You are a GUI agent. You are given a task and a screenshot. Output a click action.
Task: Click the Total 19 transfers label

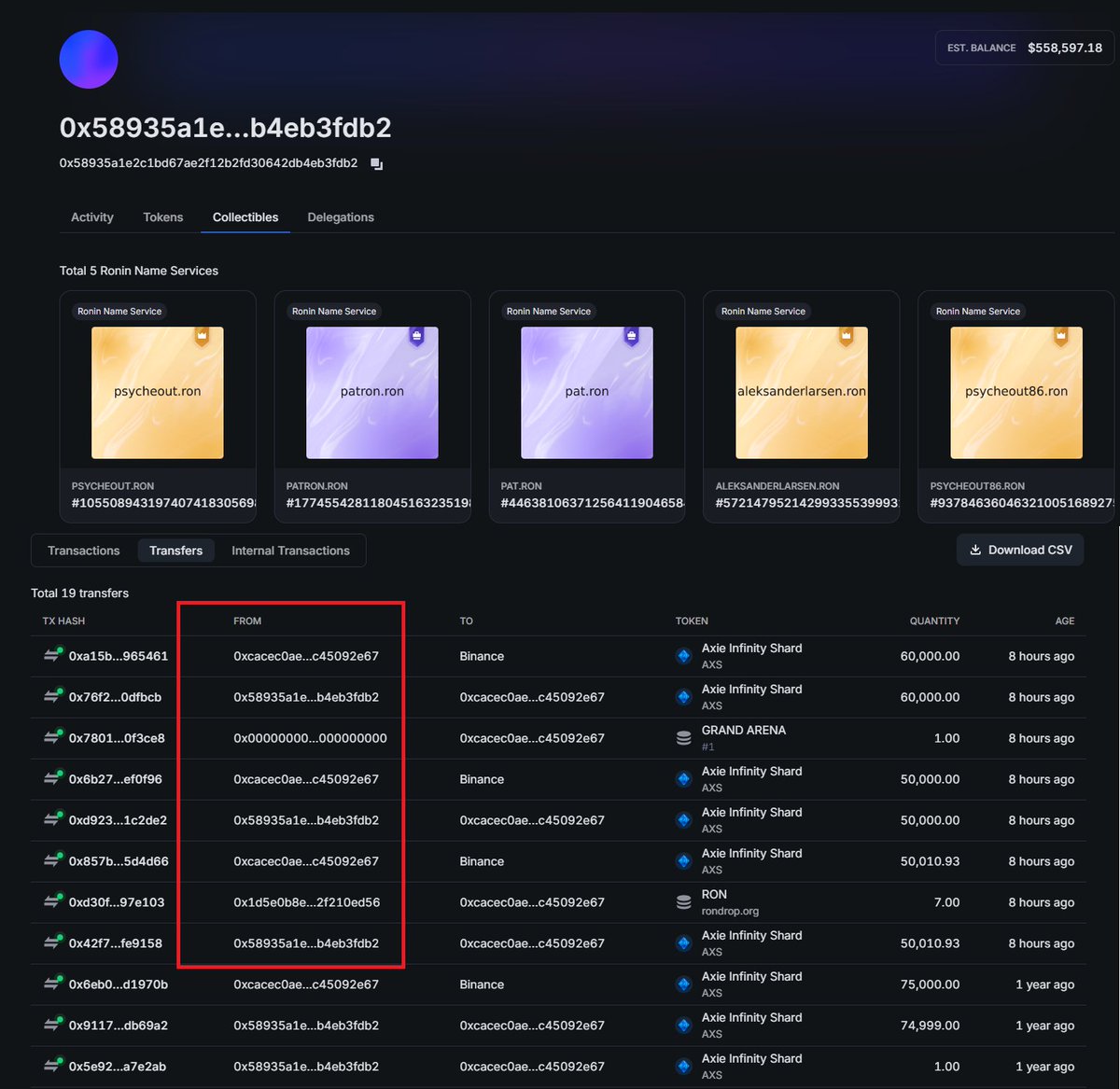point(79,593)
